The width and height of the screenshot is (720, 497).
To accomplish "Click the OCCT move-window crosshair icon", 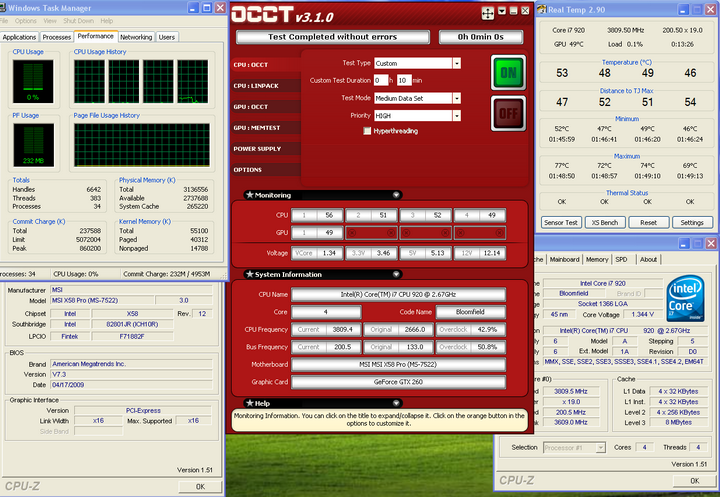I will 488,14.
